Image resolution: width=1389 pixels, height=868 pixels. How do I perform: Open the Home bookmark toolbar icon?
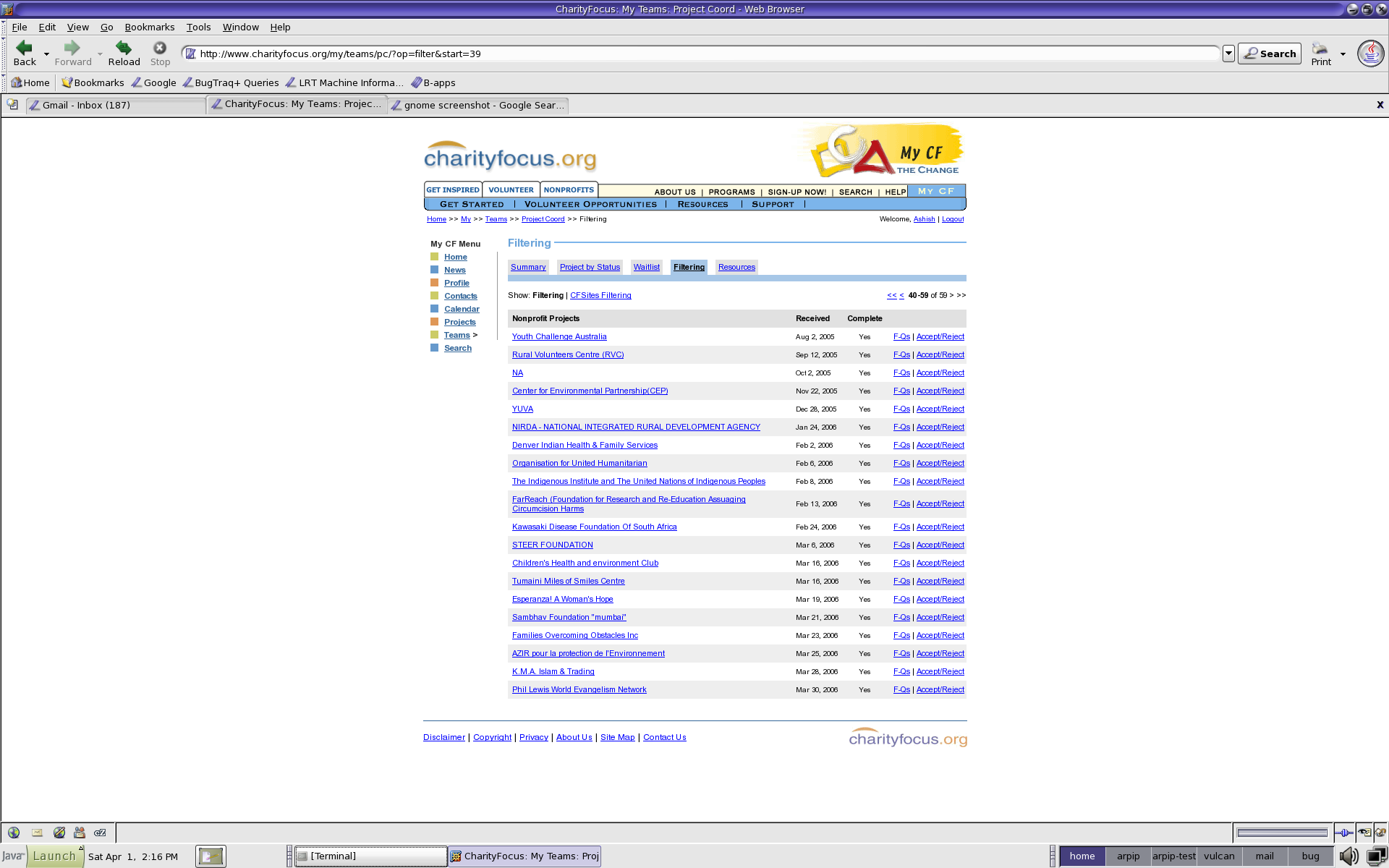[16, 82]
